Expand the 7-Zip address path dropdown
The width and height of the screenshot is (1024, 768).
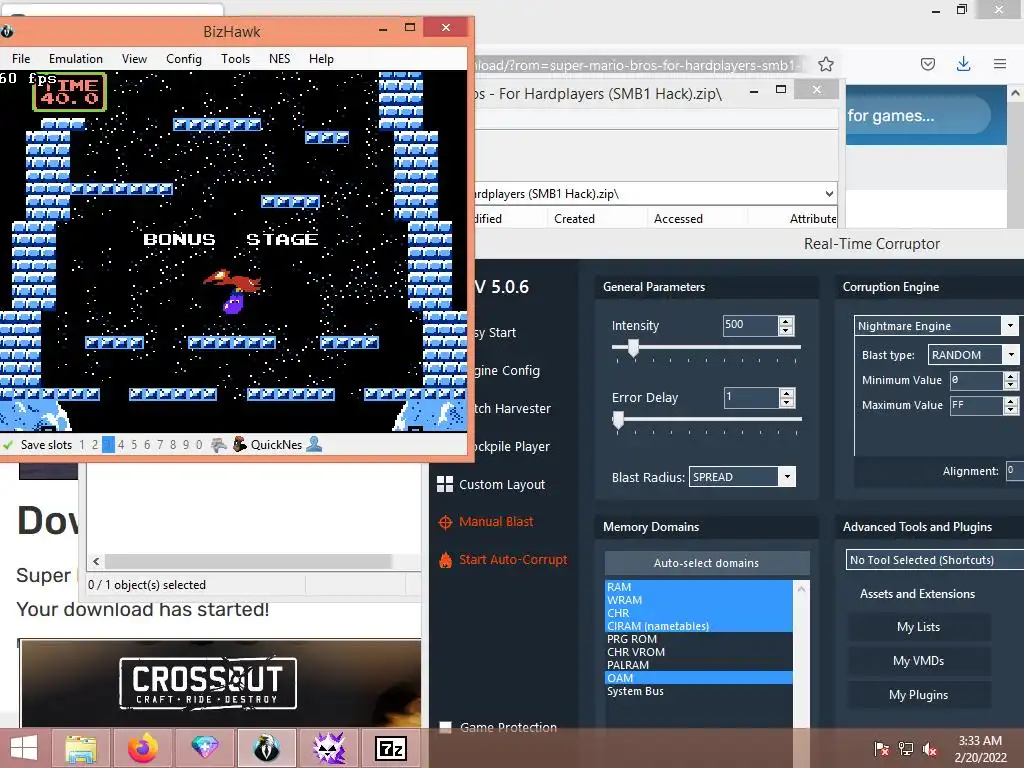(829, 193)
